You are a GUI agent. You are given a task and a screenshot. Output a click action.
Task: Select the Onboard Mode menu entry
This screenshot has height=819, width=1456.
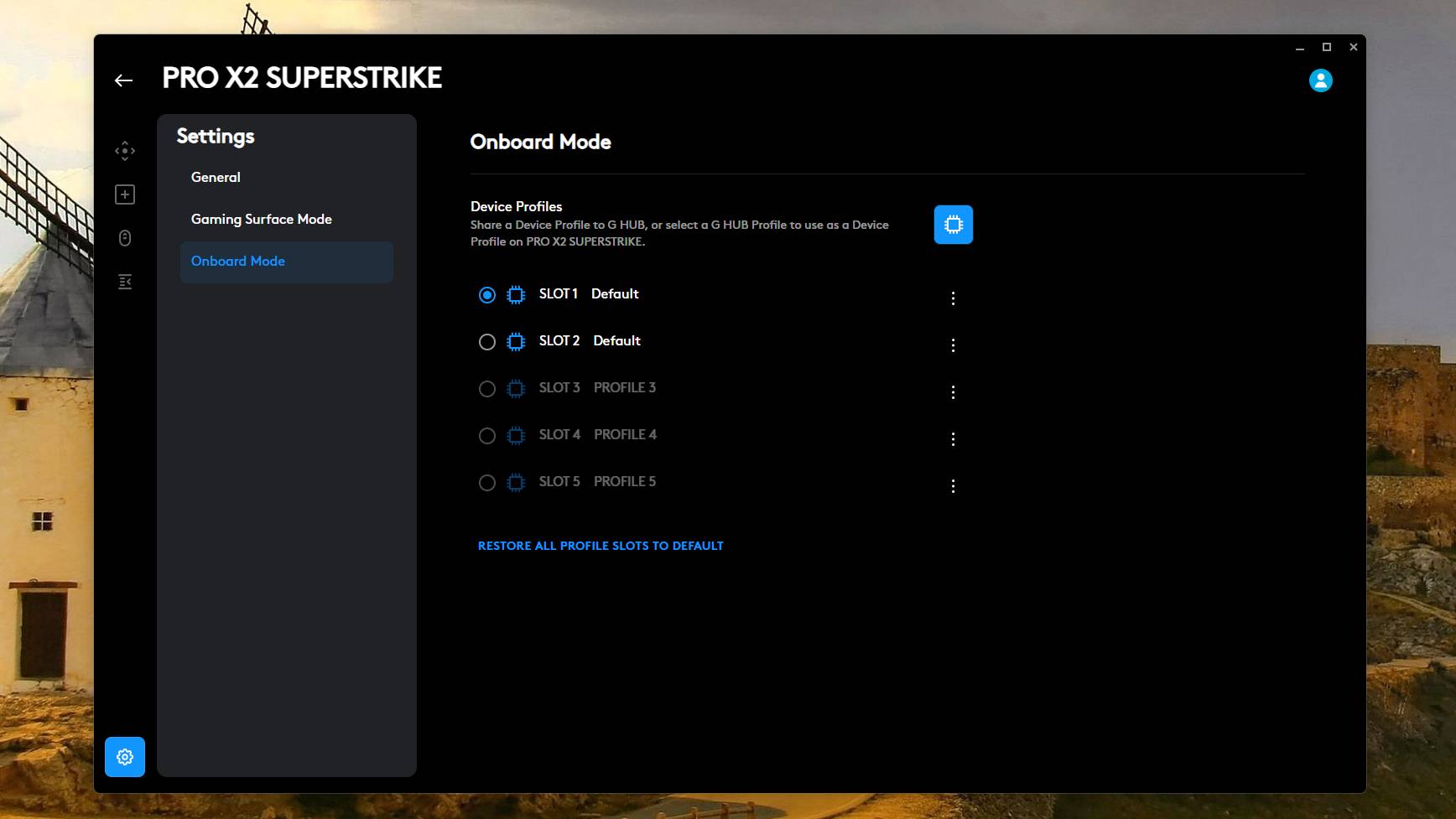tap(238, 261)
